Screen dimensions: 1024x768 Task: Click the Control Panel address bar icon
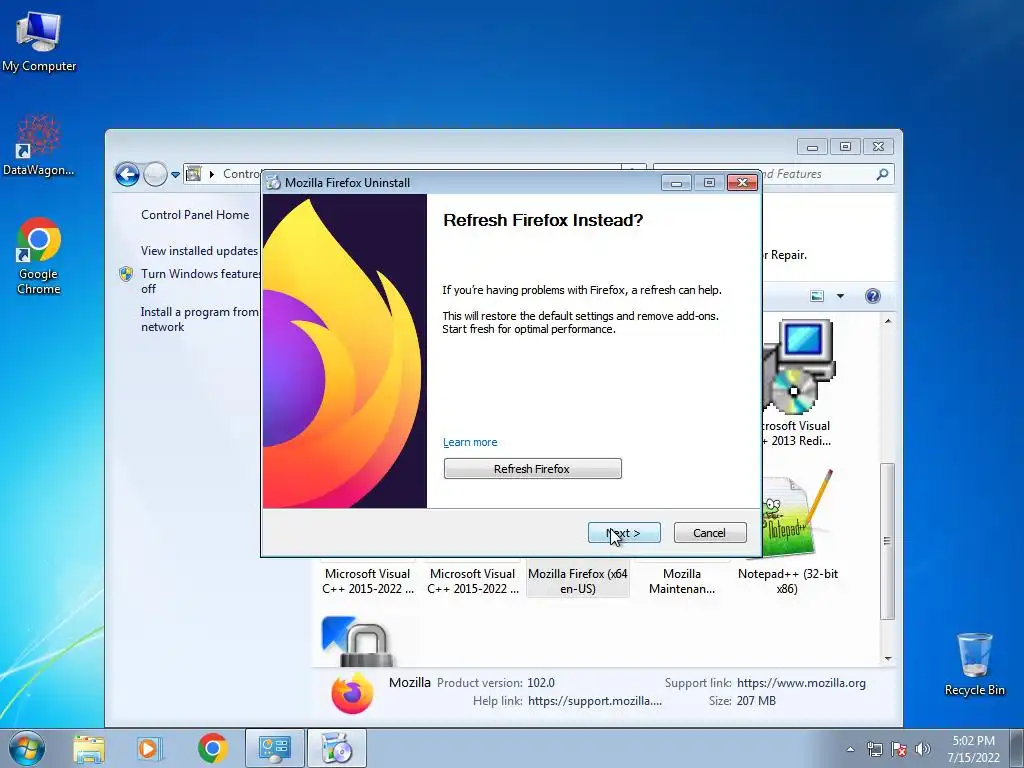(x=193, y=174)
